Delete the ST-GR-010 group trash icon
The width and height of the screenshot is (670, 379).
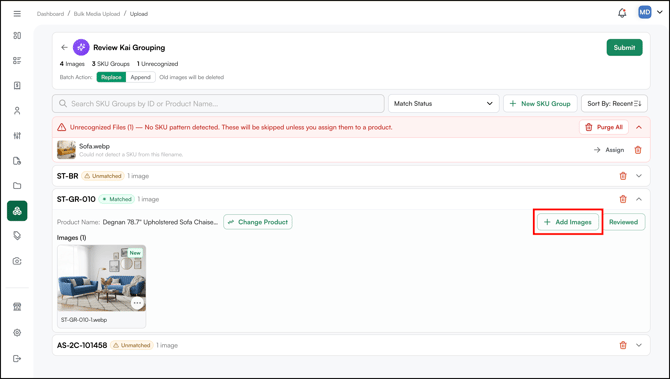(x=623, y=199)
